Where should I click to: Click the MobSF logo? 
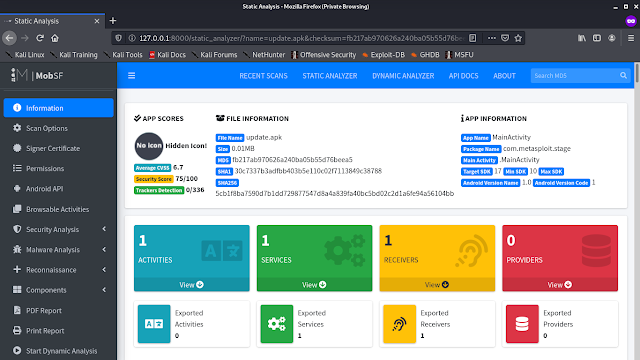(37, 76)
